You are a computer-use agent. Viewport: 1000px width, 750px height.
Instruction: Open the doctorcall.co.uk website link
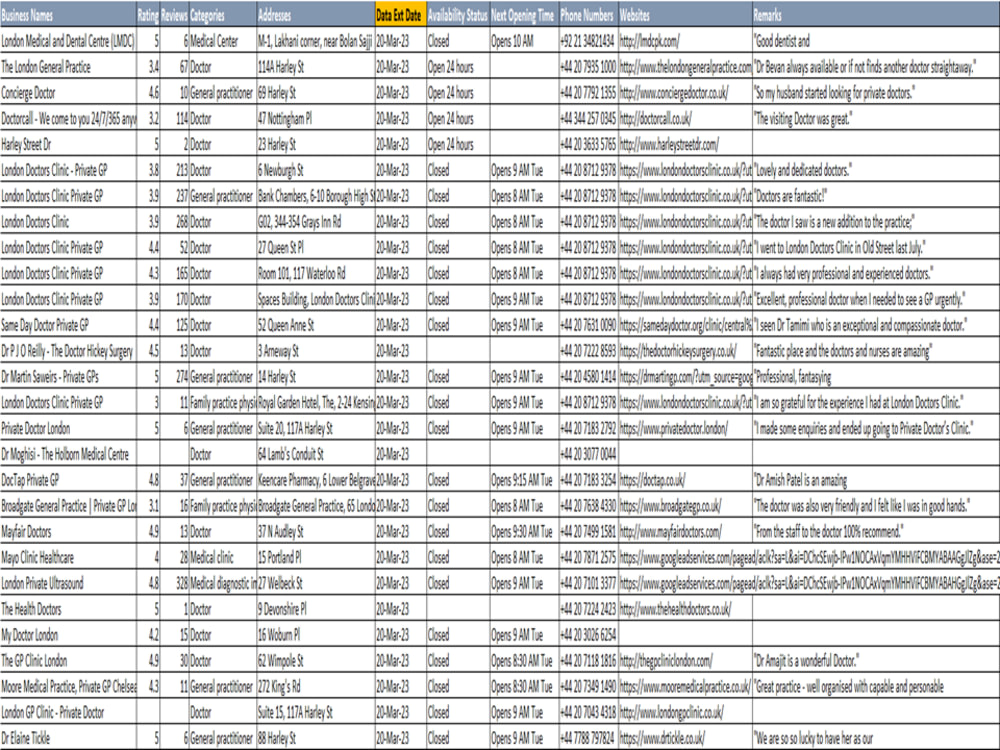pyautogui.click(x=660, y=119)
